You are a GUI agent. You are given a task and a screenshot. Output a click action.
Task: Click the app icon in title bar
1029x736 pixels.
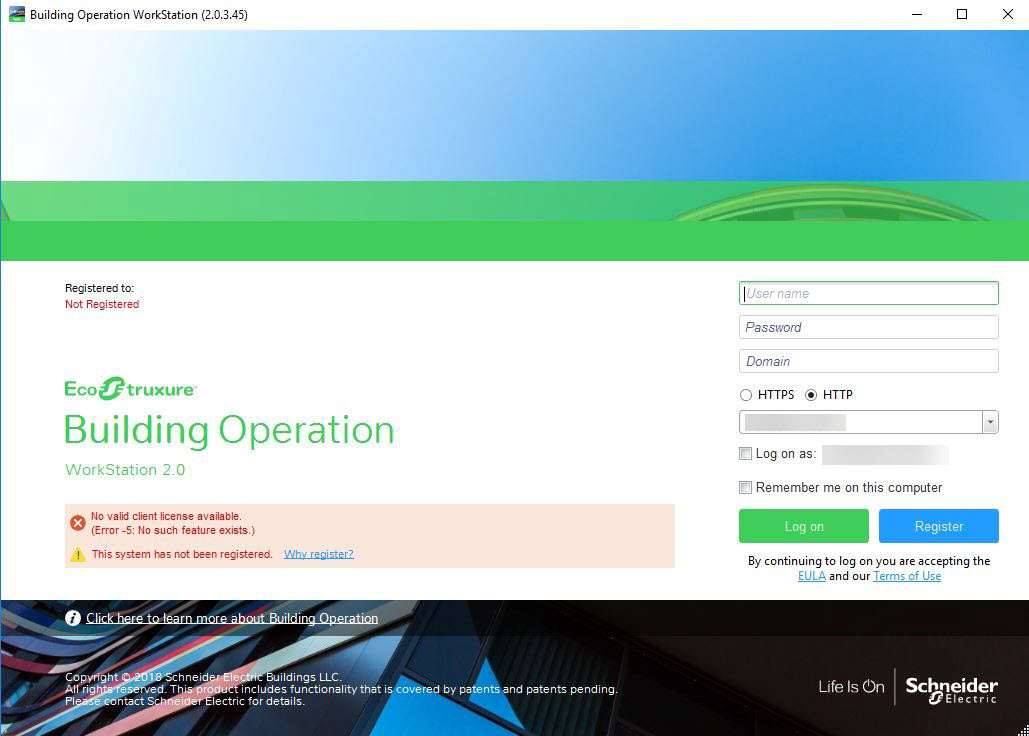[x=16, y=14]
